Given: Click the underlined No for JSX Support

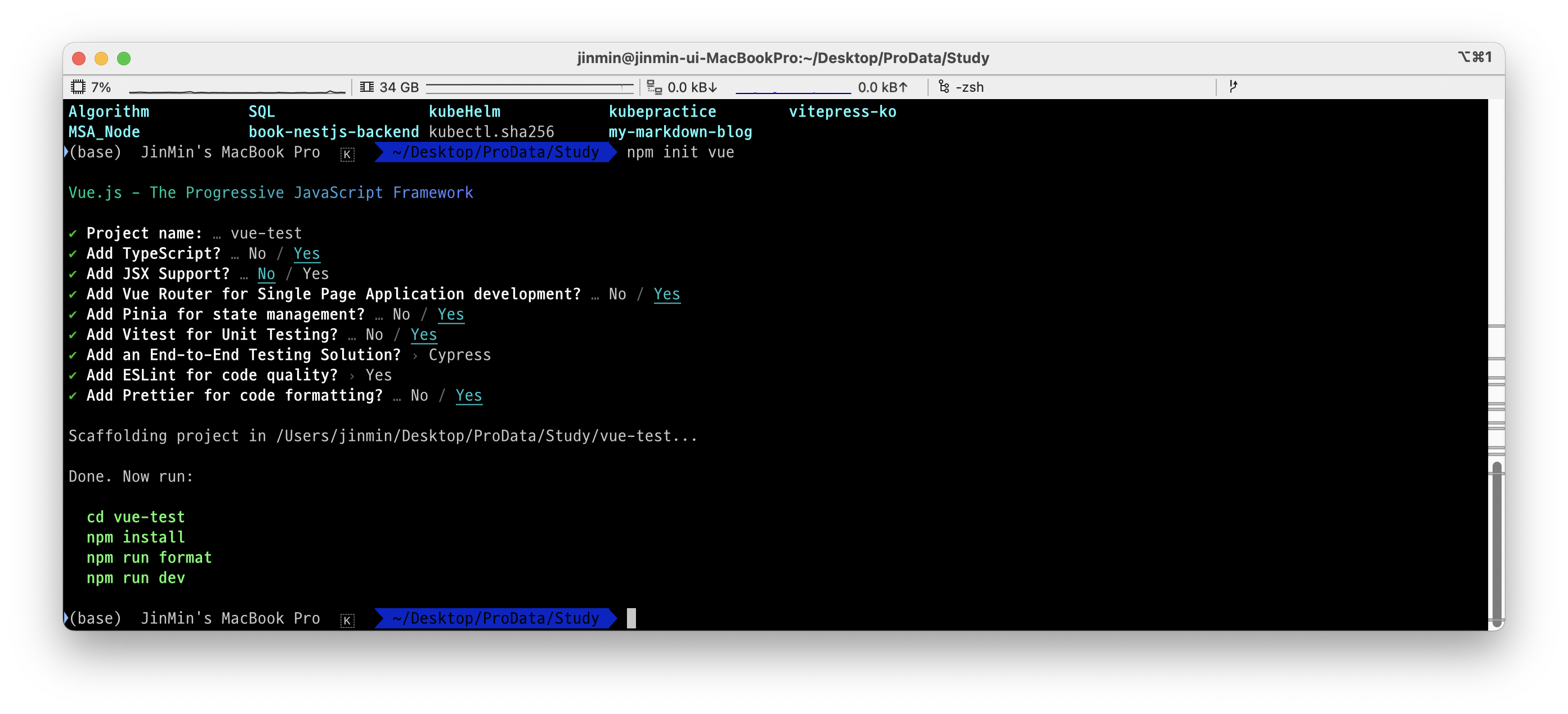Looking at the screenshot, I should pyautogui.click(x=266, y=274).
